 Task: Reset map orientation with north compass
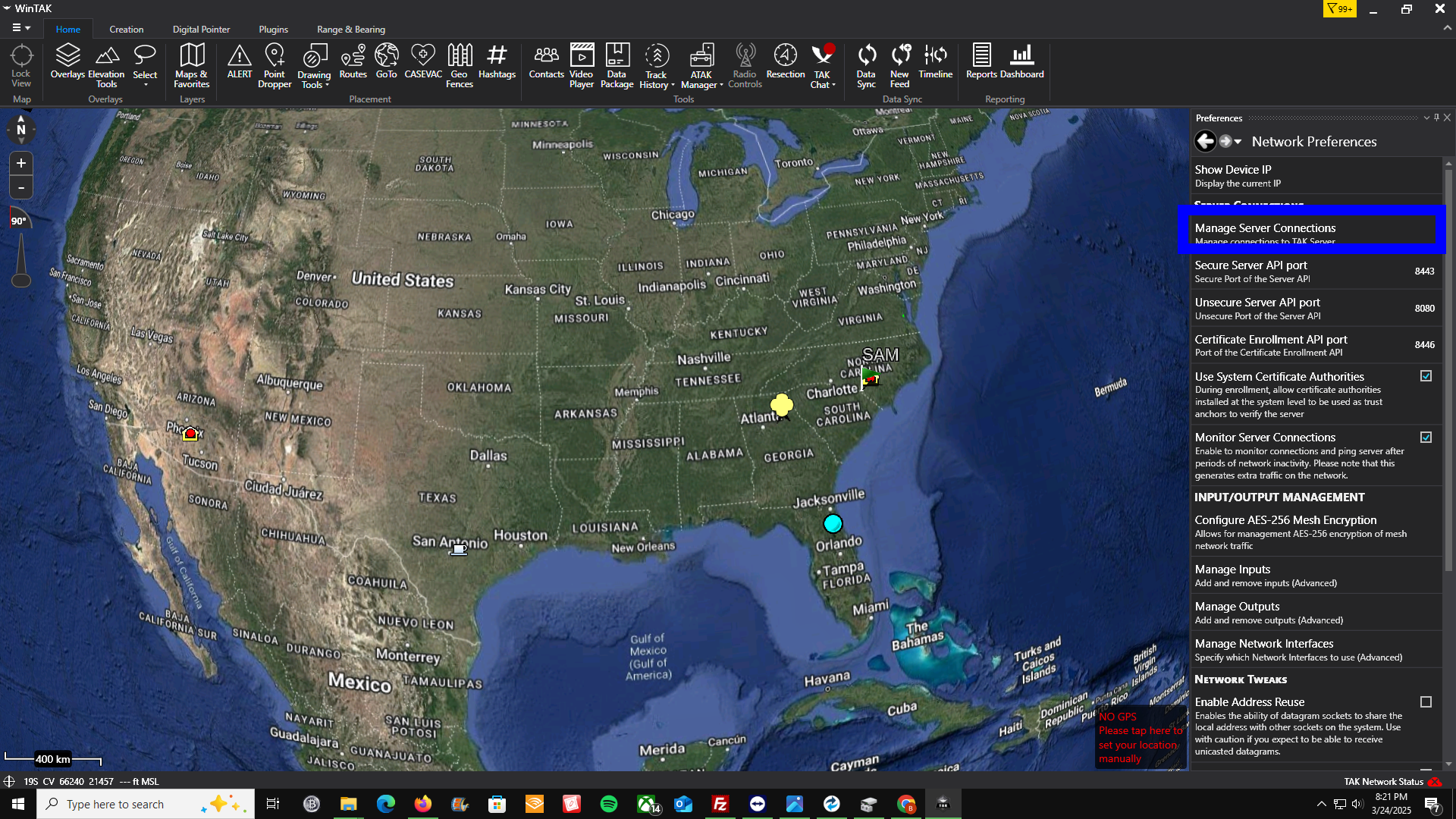click(21, 129)
